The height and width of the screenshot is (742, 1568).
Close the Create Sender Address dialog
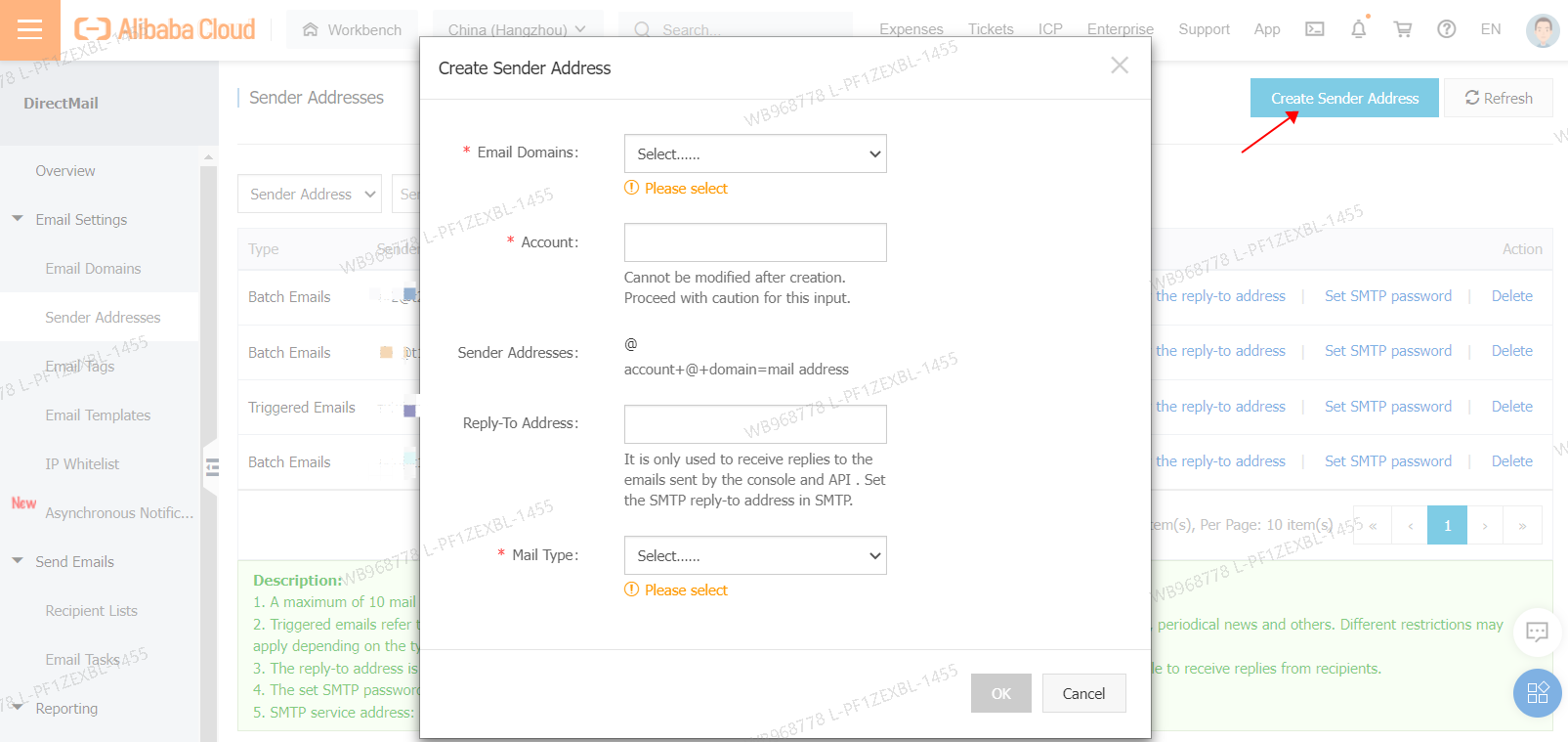point(1120,65)
